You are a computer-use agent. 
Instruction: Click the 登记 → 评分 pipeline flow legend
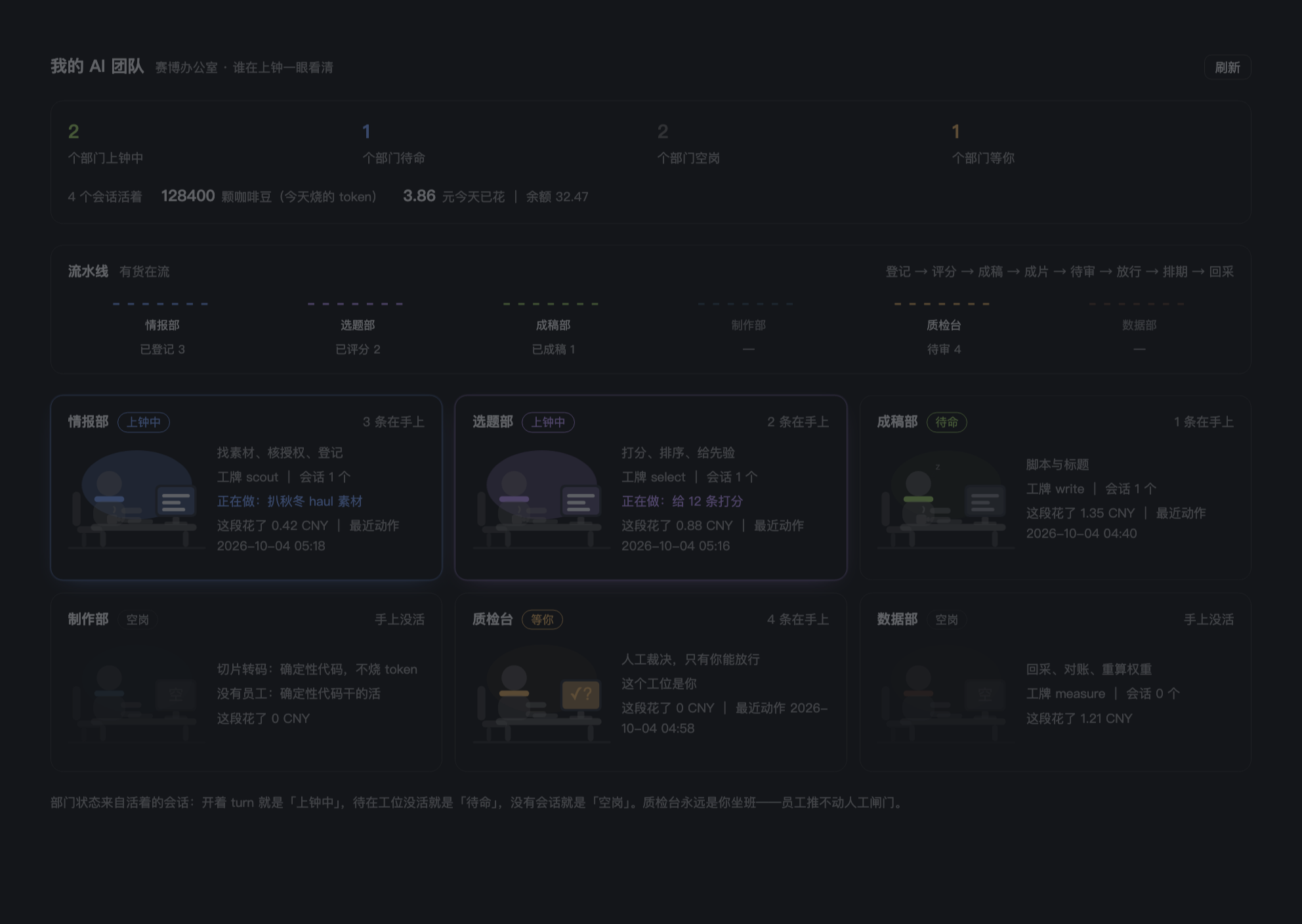[1059, 272]
